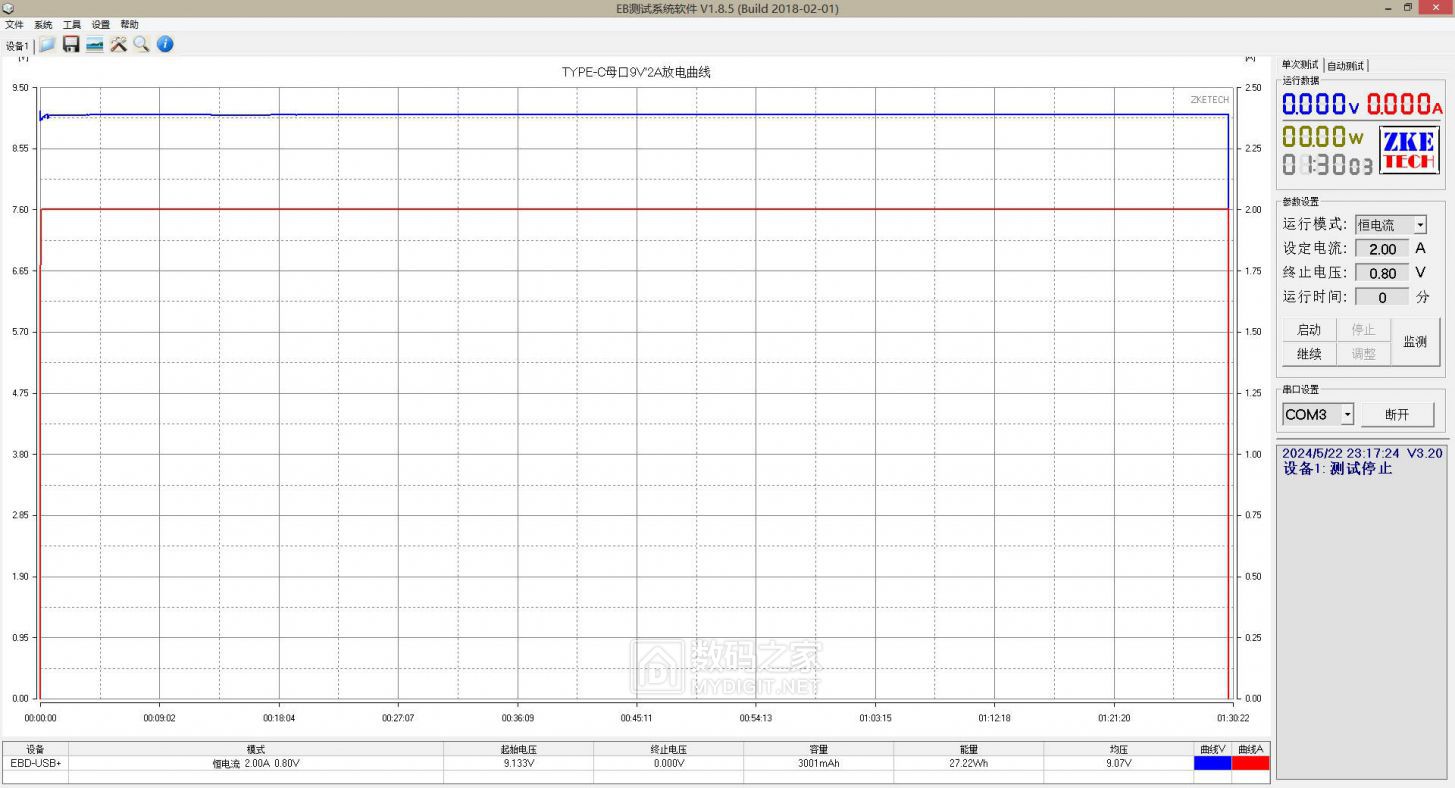The width and height of the screenshot is (1455, 788).
Task: Export curve using the picture toolbar icon
Action: [95, 44]
